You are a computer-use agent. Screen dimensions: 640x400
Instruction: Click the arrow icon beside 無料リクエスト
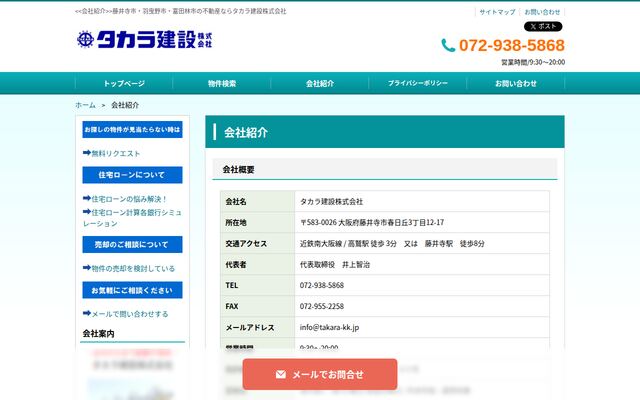click(87, 153)
